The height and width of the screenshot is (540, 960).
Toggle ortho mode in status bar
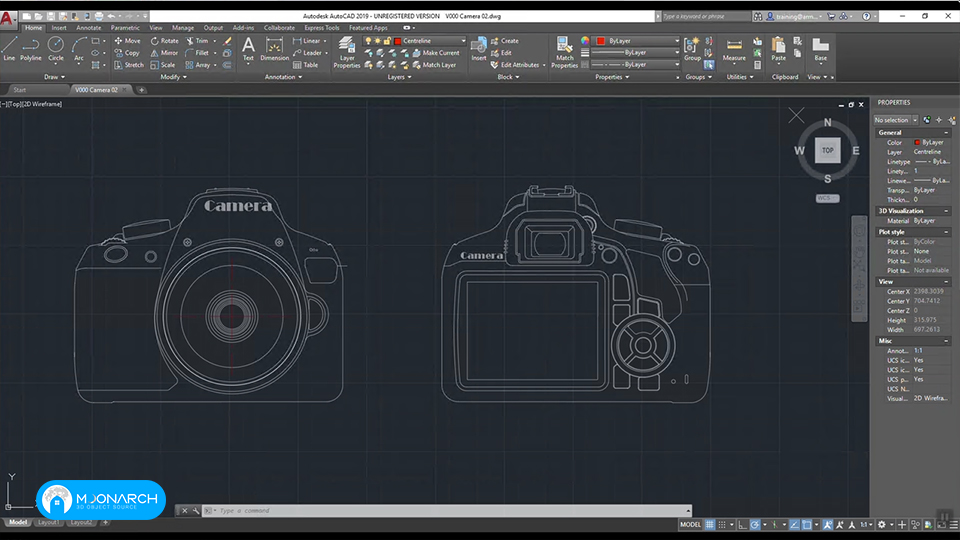click(x=743, y=525)
